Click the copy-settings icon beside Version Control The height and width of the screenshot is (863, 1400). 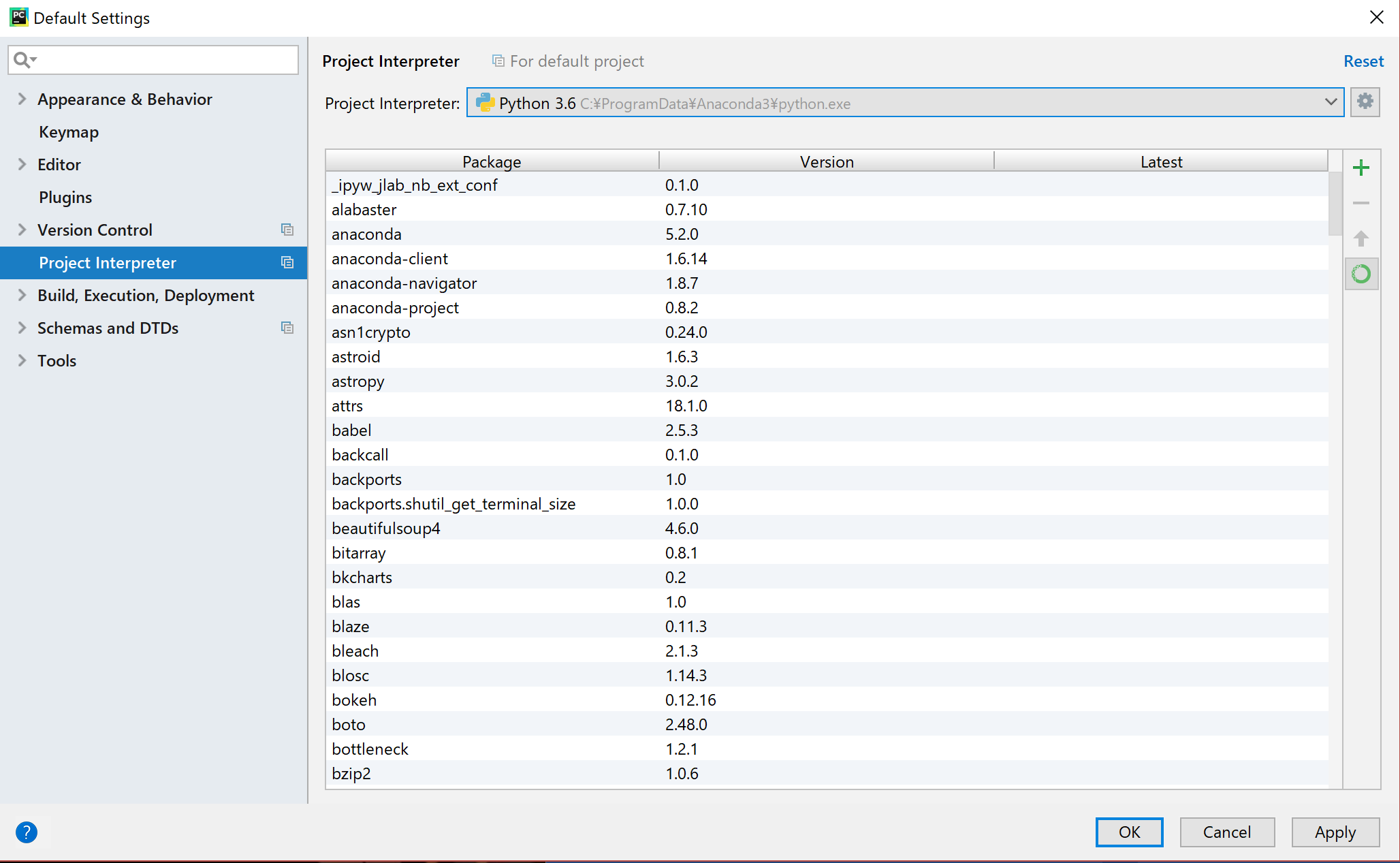[x=287, y=230]
